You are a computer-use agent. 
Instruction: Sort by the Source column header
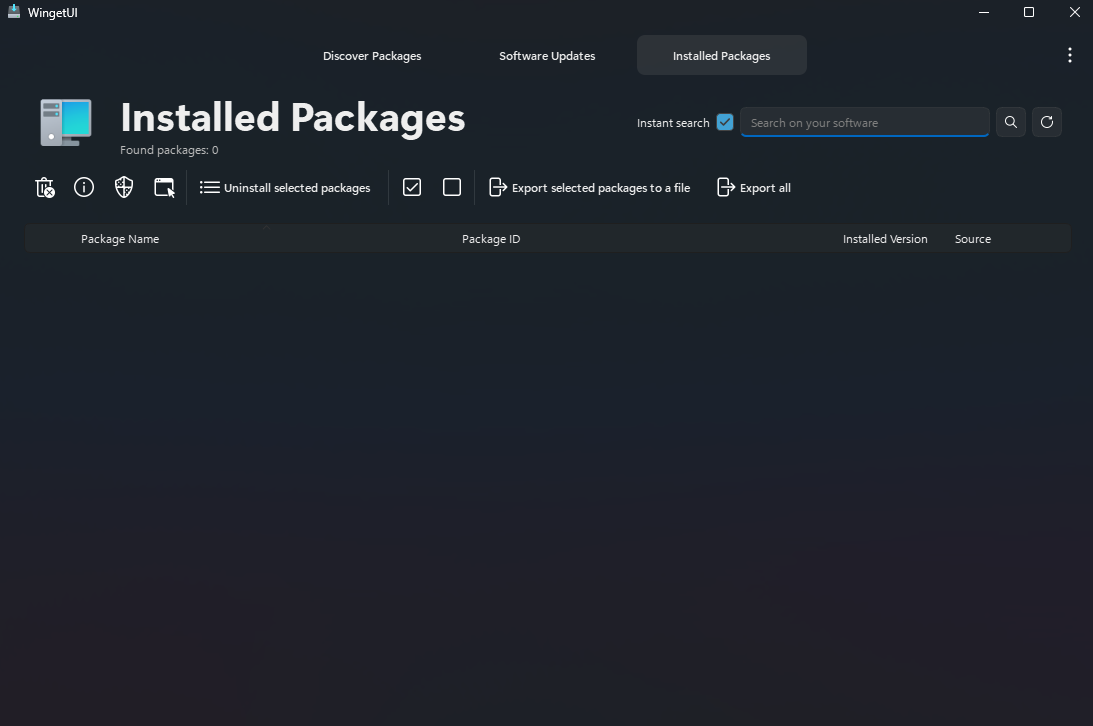click(971, 238)
